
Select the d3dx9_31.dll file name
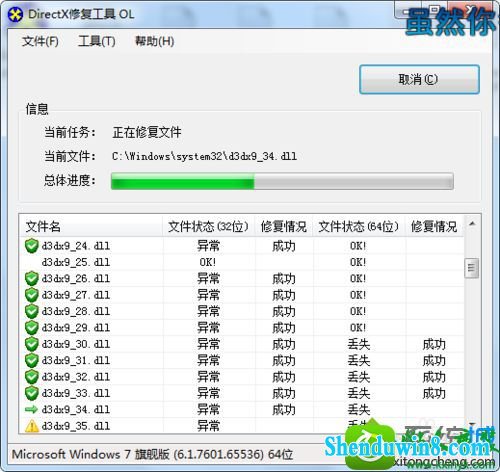tap(76, 360)
